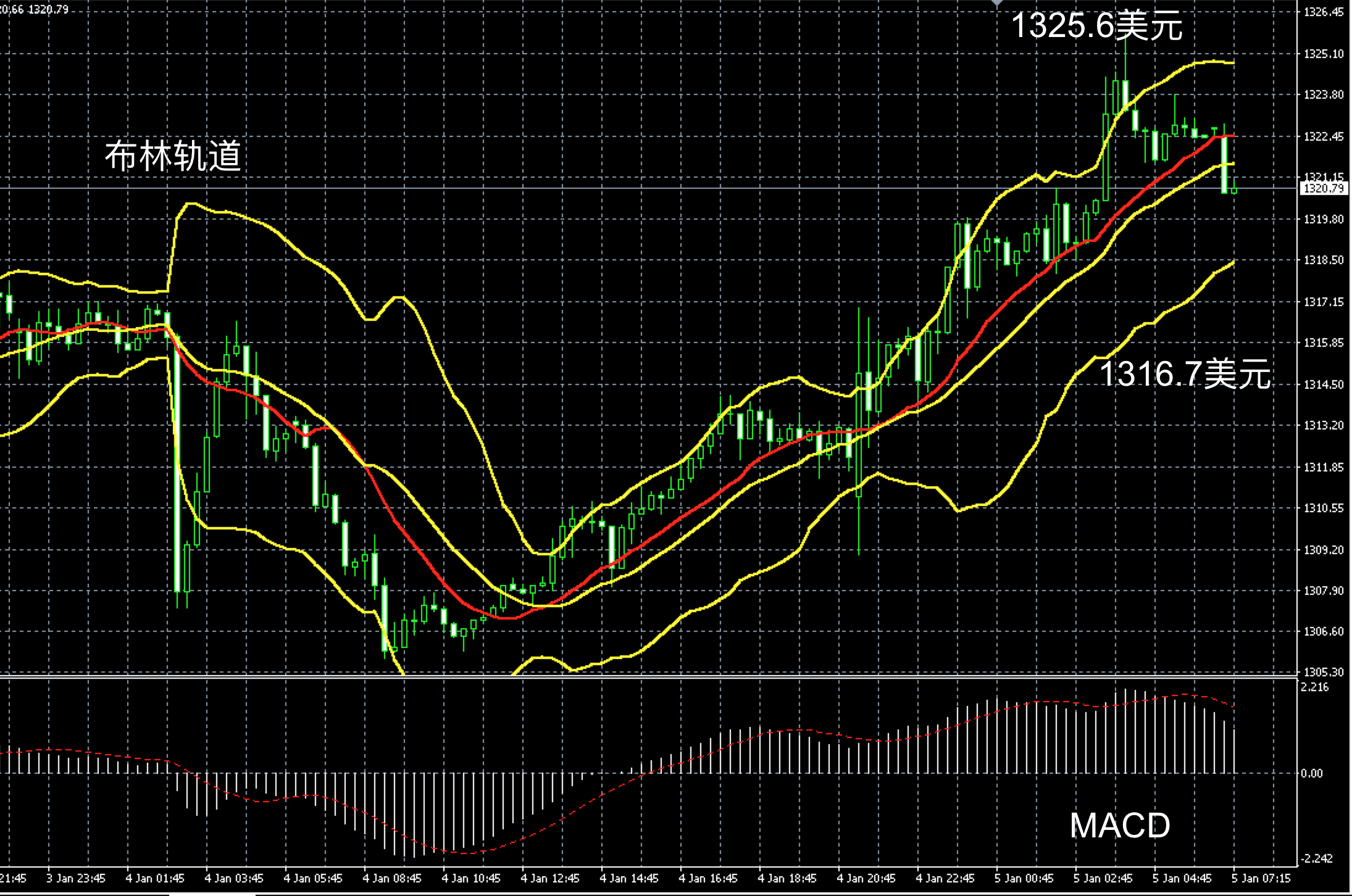Click the 4 Jan 20:45 time axis label
Viewport: 1352px width, 896px height.
pos(866,878)
